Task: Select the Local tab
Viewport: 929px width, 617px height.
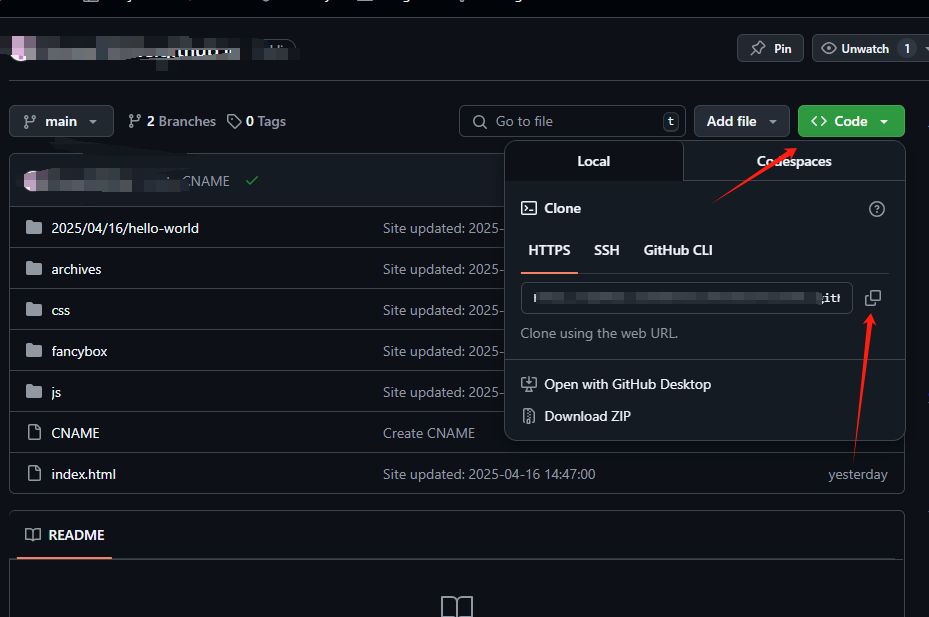Action: [x=593, y=160]
